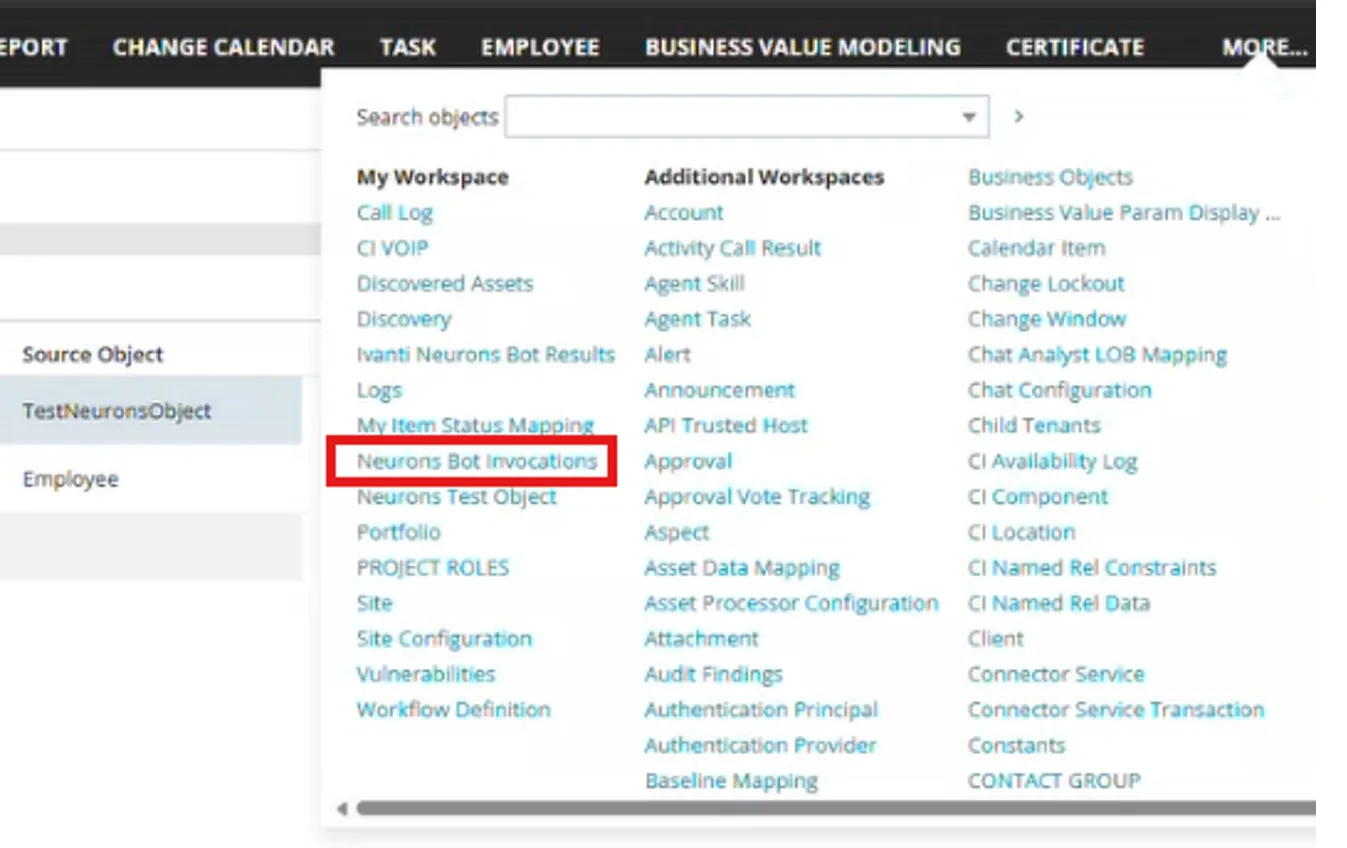Open Business Value Param Display
The image size is (1347, 848).
point(1124,212)
